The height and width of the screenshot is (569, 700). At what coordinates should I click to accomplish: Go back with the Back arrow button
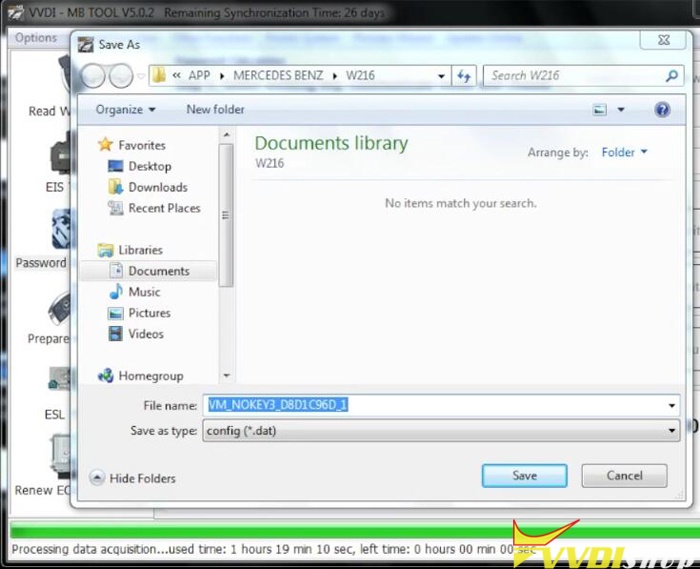coord(93,75)
